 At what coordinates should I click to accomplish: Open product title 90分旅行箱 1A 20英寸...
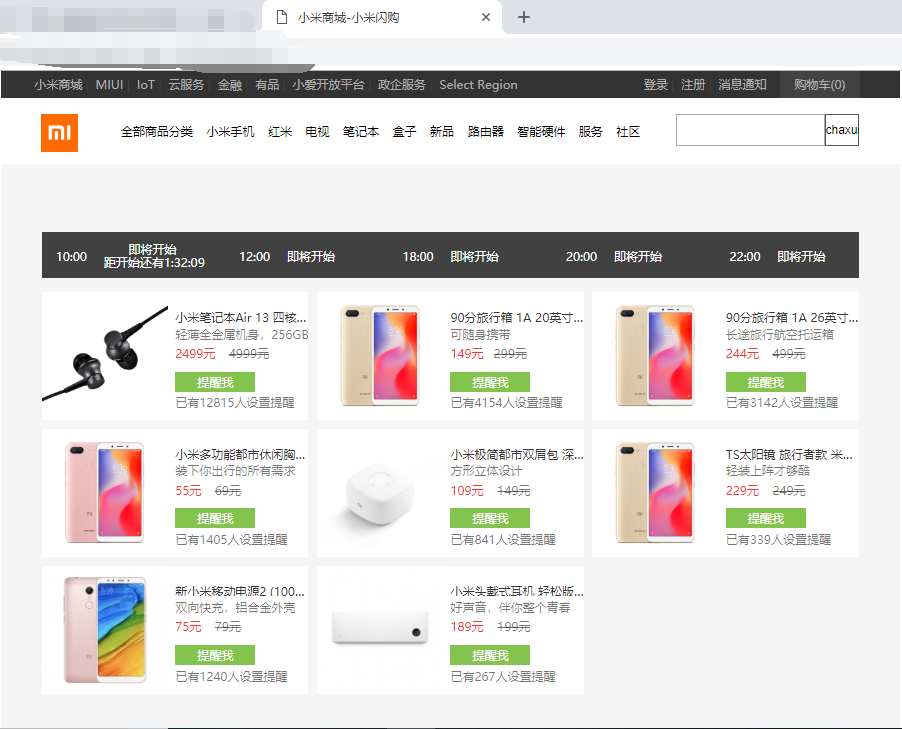tap(517, 318)
